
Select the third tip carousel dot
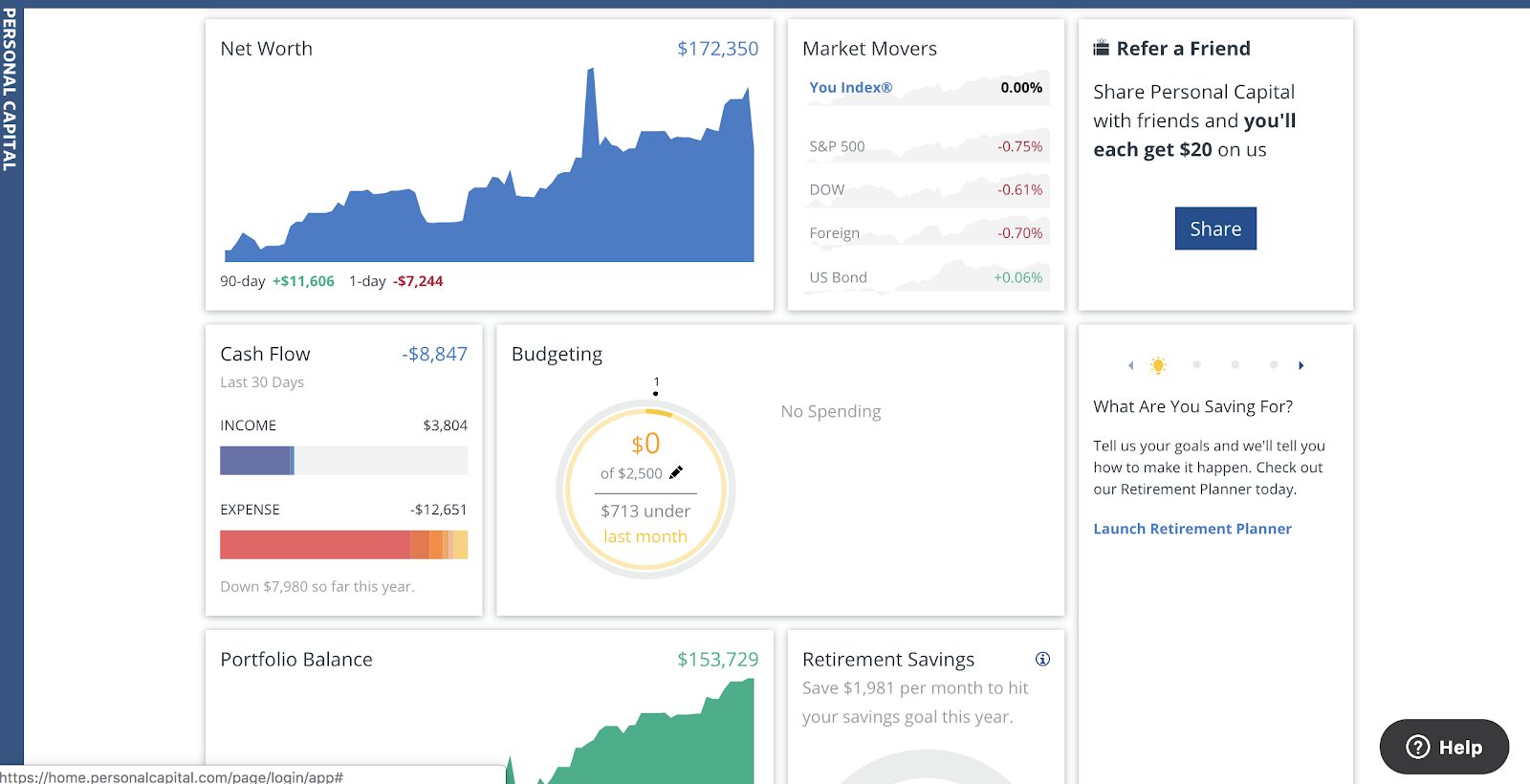1235,364
